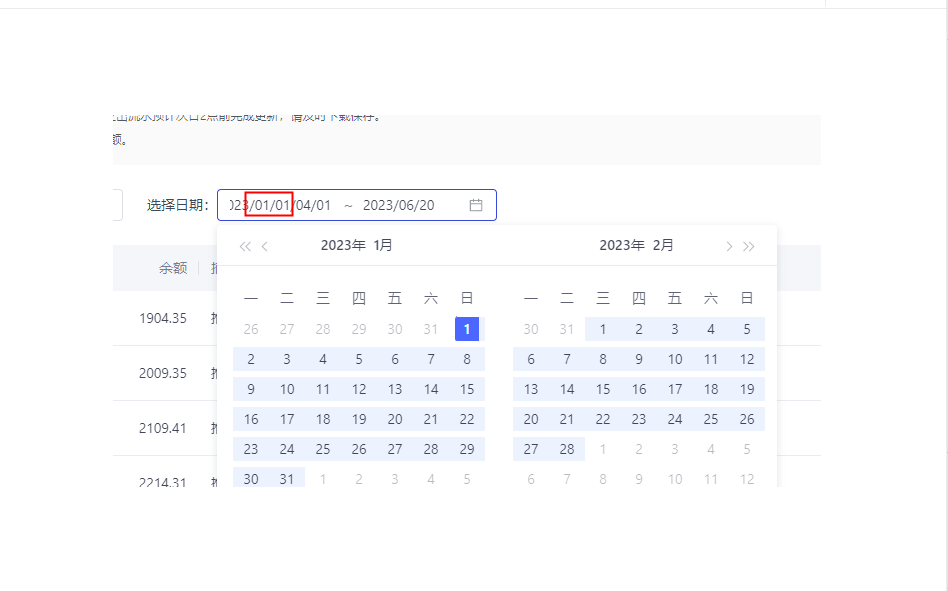The width and height of the screenshot is (948, 591).
Task: Jump to next year with double-right arrow
Action: (749, 246)
